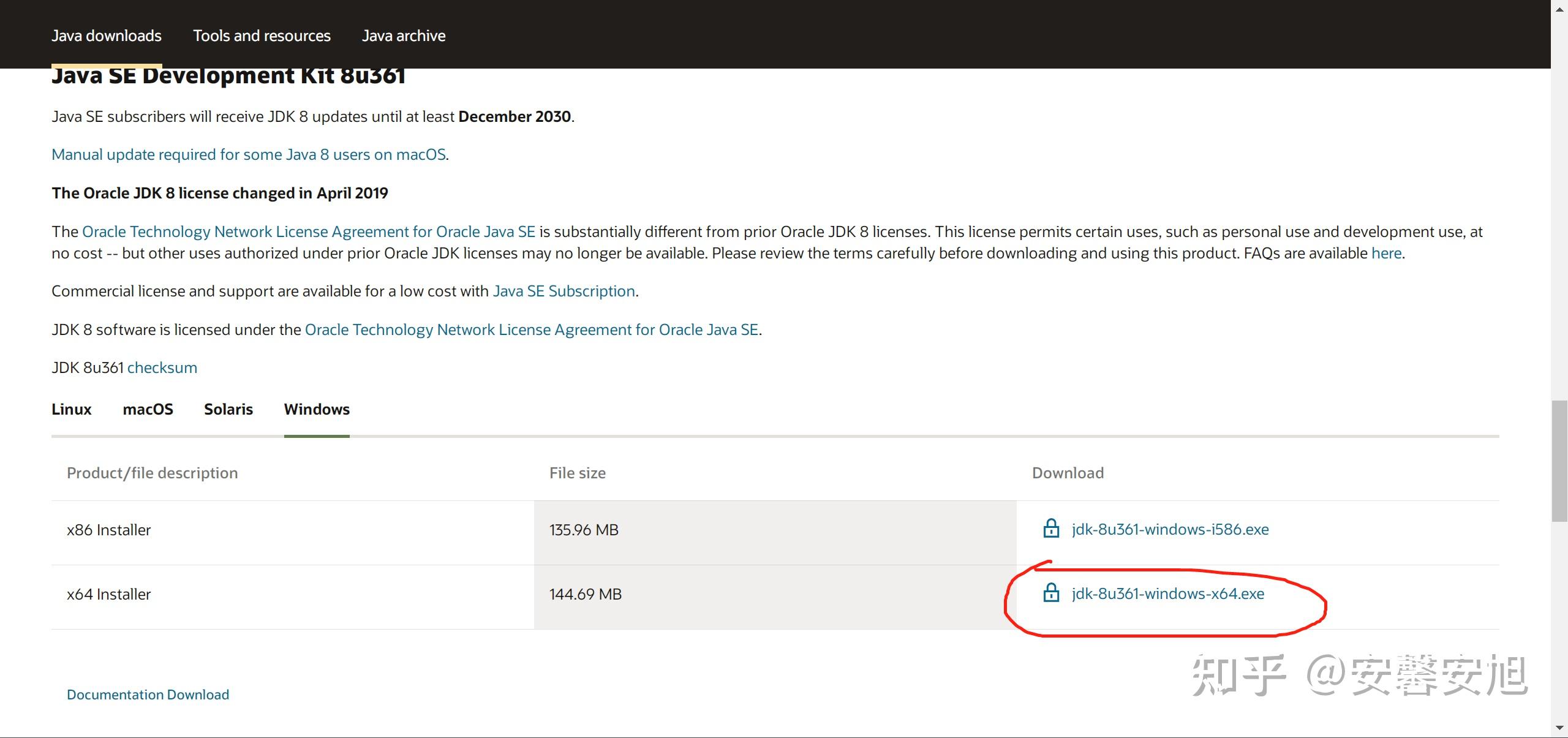
Task: Open macOS manual update notice link
Action: click(x=249, y=154)
